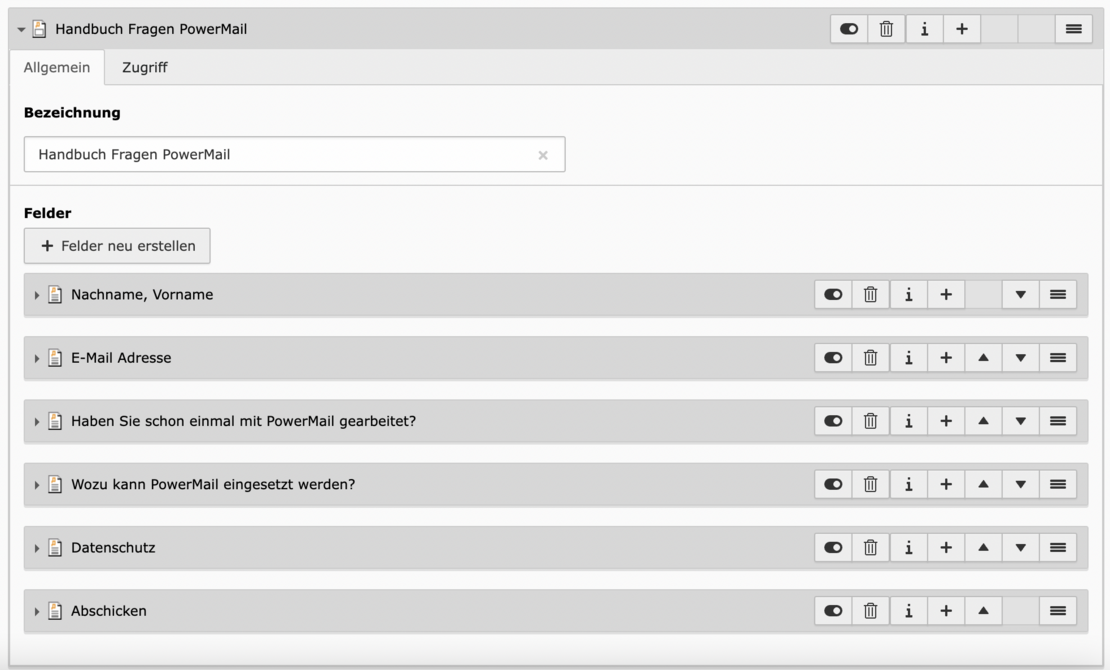Clear the Bezeichnung text field

point(543,155)
